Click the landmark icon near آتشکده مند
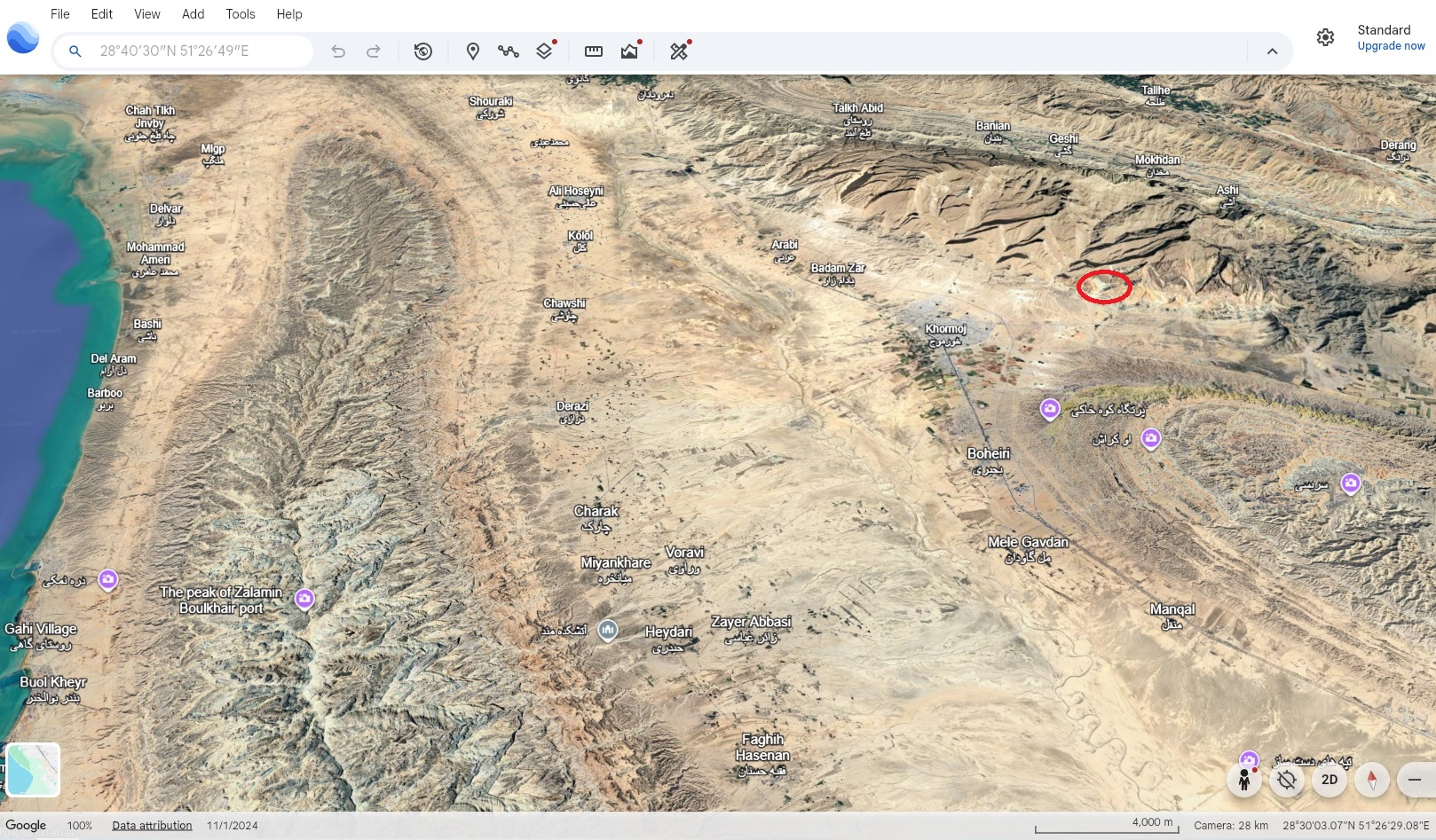Image resolution: width=1436 pixels, height=840 pixels. click(608, 631)
